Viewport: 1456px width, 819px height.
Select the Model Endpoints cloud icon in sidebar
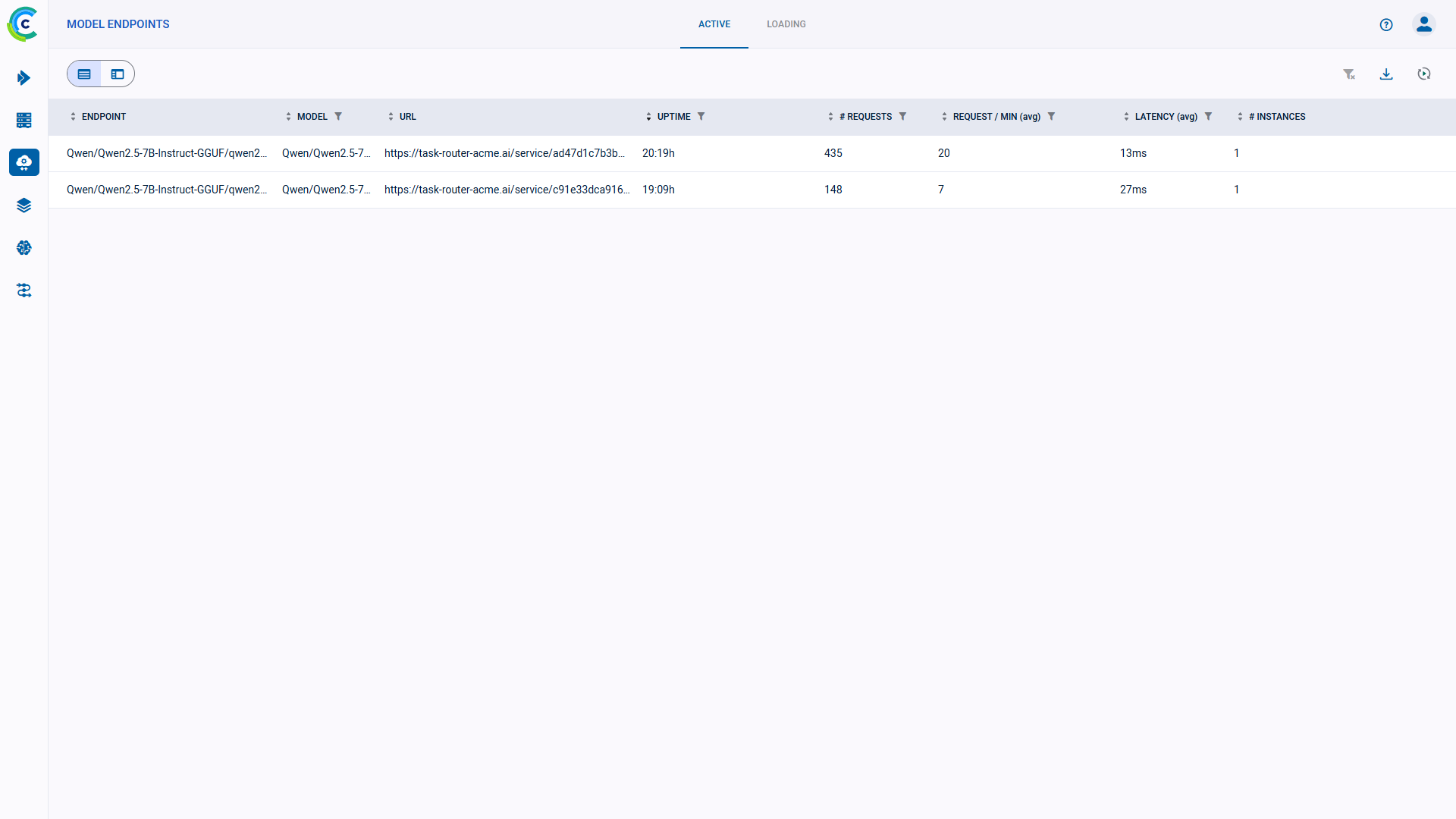coord(24,162)
